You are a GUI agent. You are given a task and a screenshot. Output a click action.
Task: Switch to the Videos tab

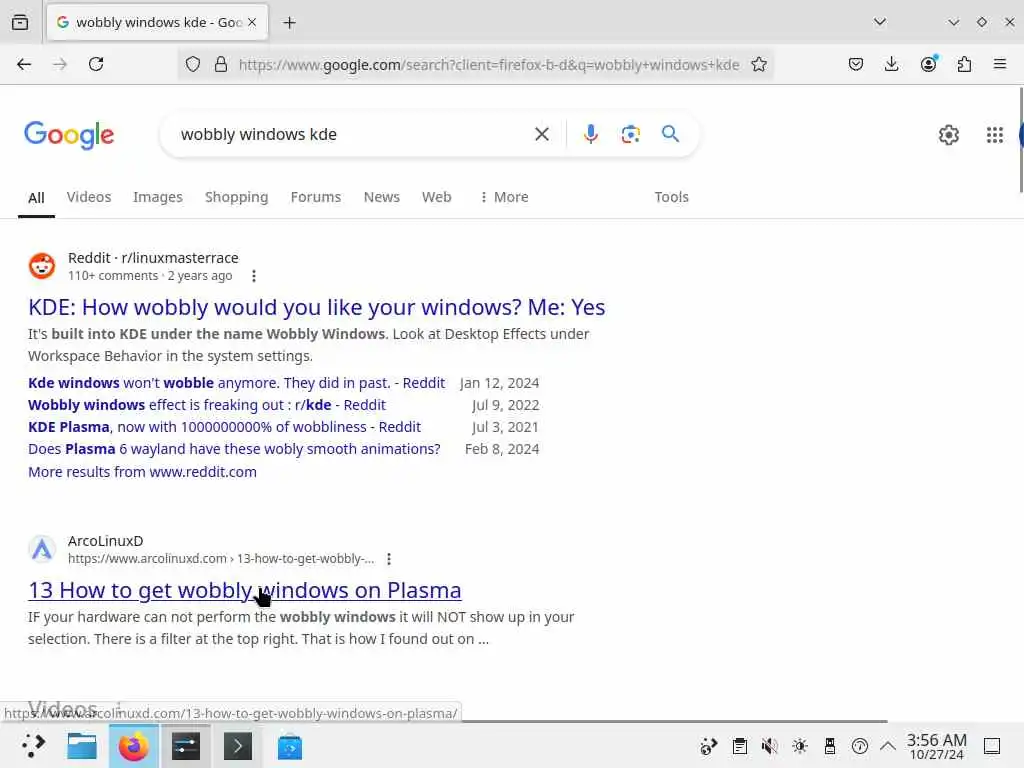[89, 197]
